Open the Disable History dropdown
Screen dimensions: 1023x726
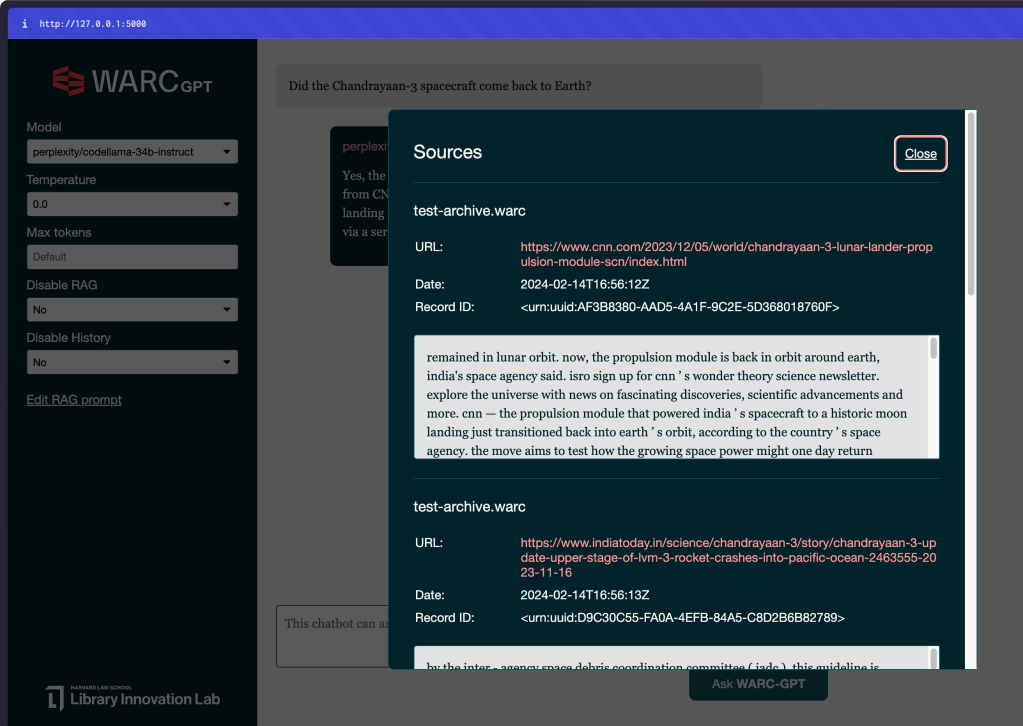(132, 362)
